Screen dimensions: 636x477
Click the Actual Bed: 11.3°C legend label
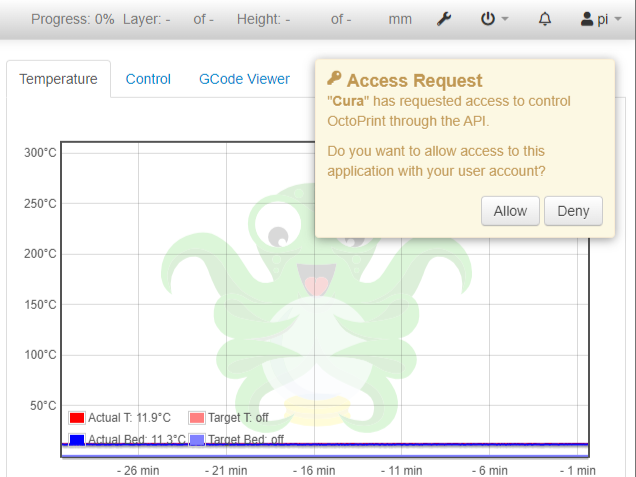coord(137,440)
